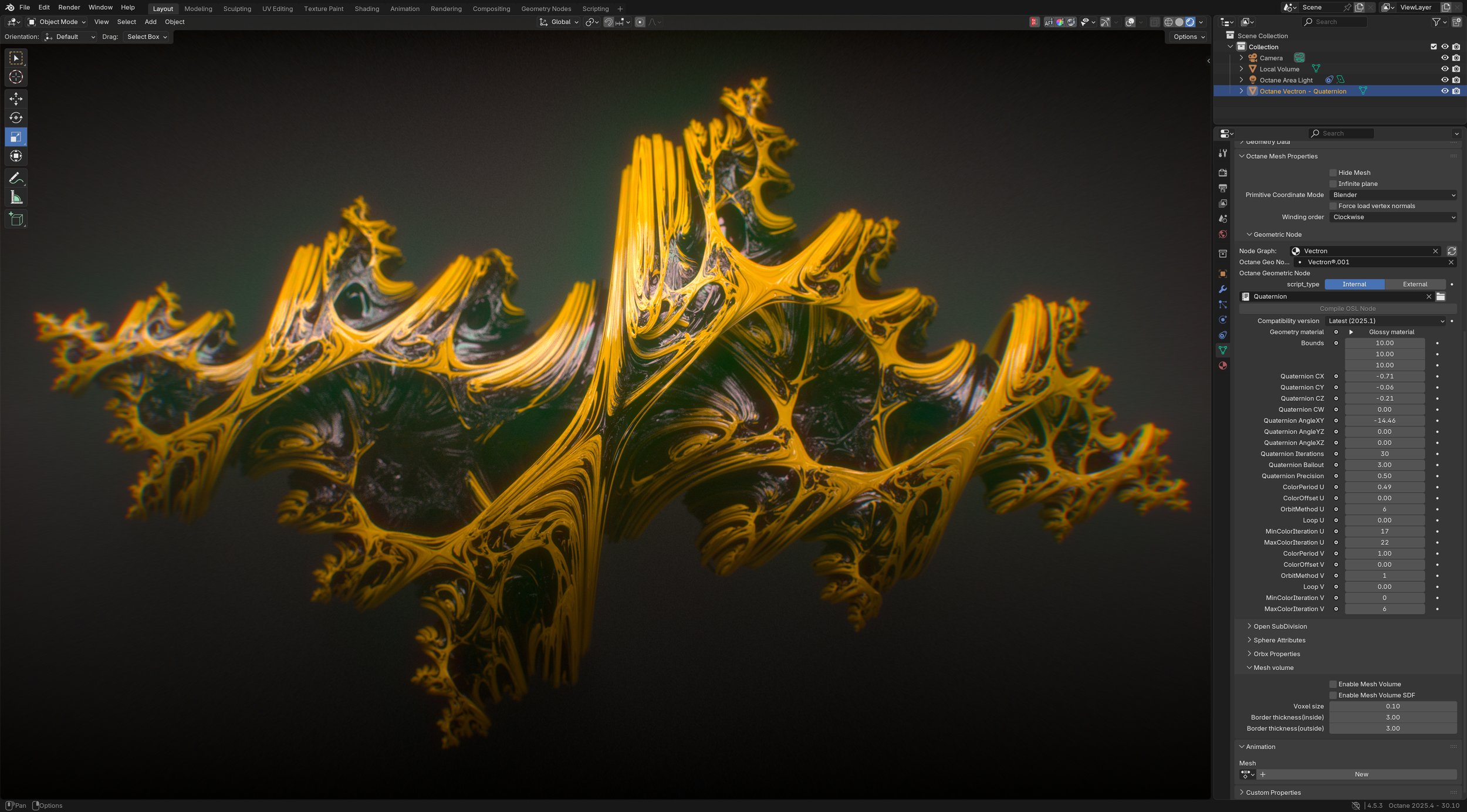Open the Render properties tab (camera icon)
The width and height of the screenshot is (1467, 812).
tap(1223, 173)
